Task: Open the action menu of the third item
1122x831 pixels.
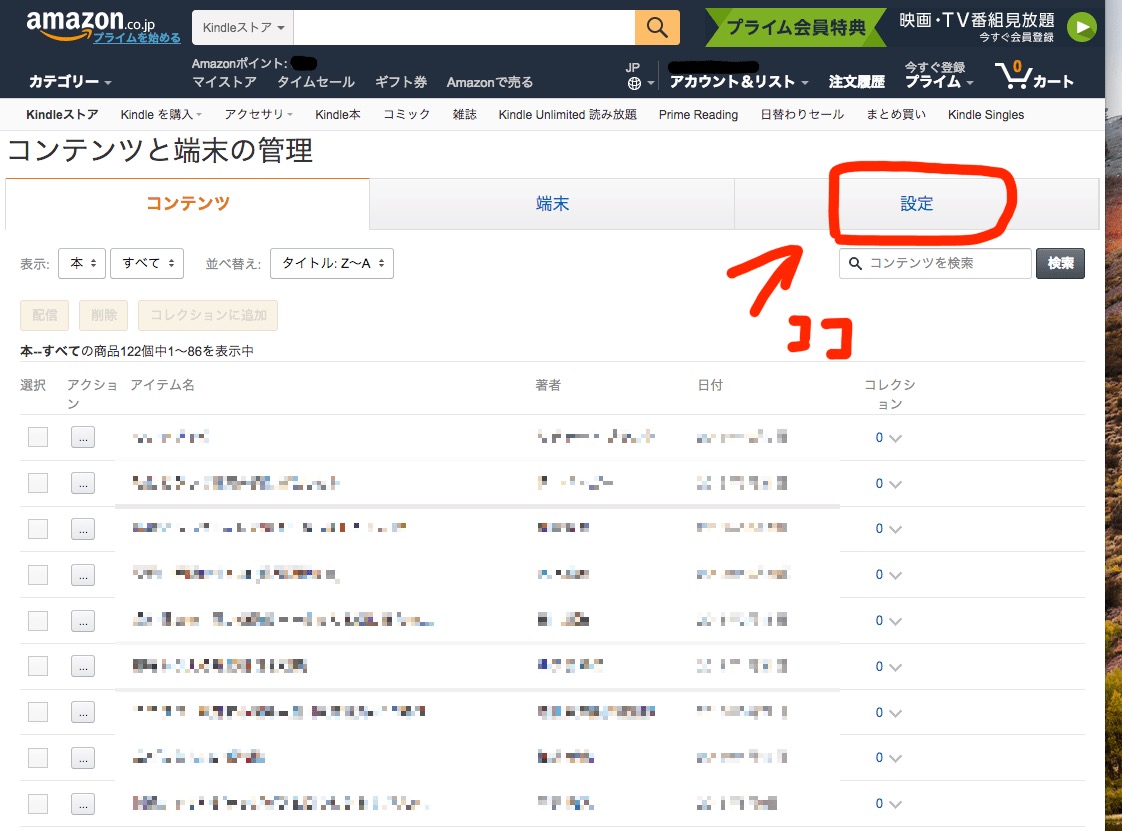Action: 83,529
